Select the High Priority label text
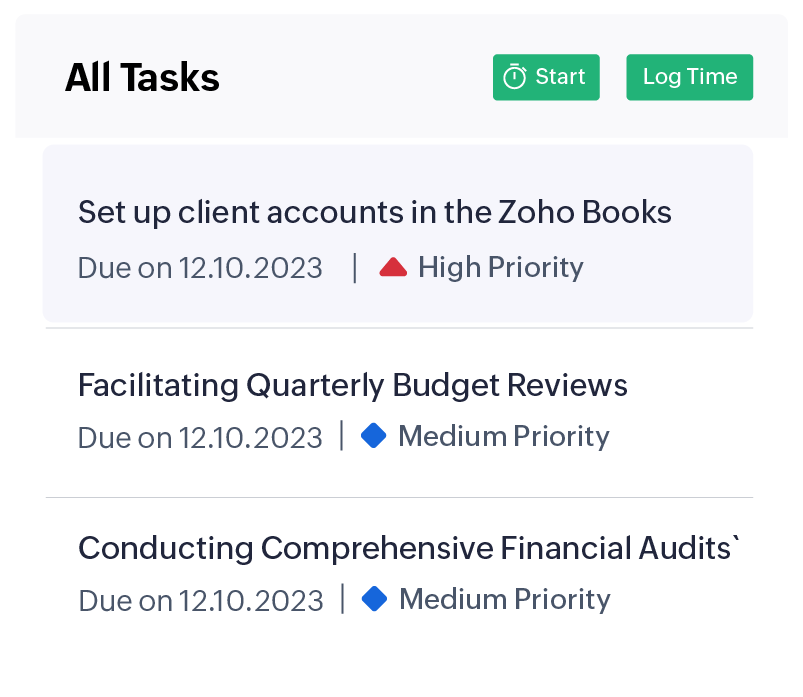 pyautogui.click(x=500, y=267)
